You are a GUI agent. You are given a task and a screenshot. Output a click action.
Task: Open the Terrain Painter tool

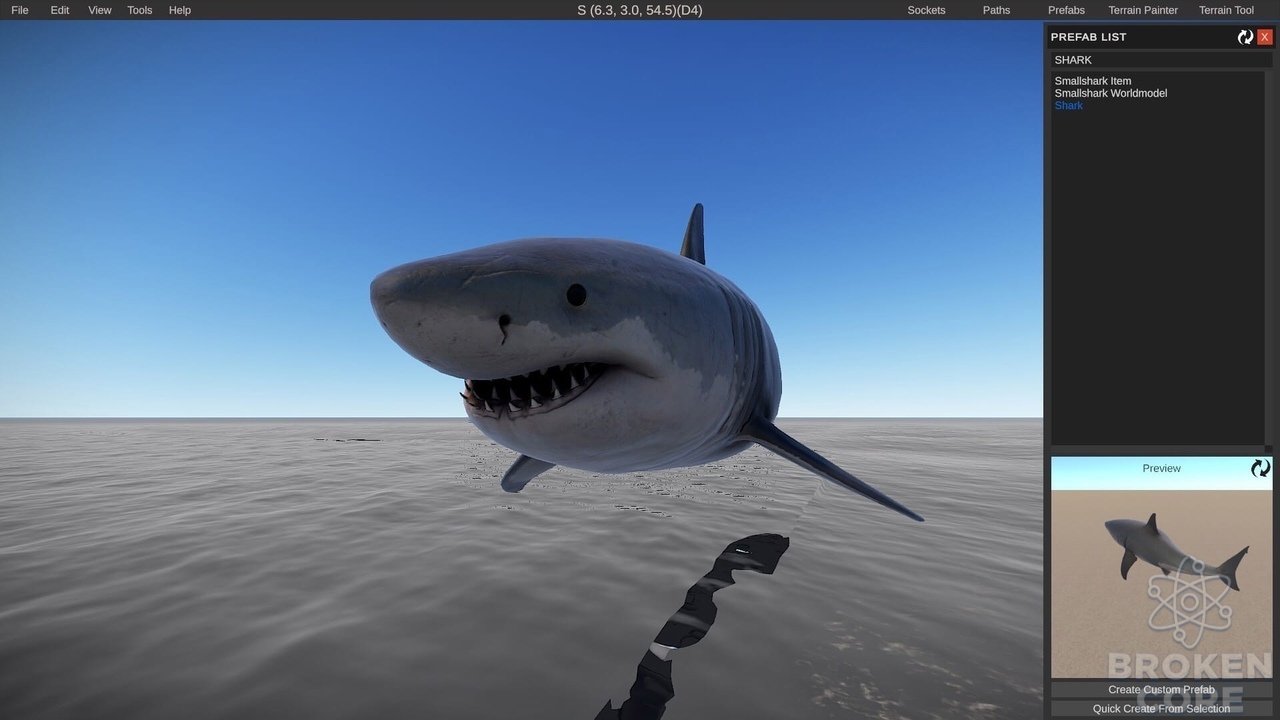click(1143, 10)
